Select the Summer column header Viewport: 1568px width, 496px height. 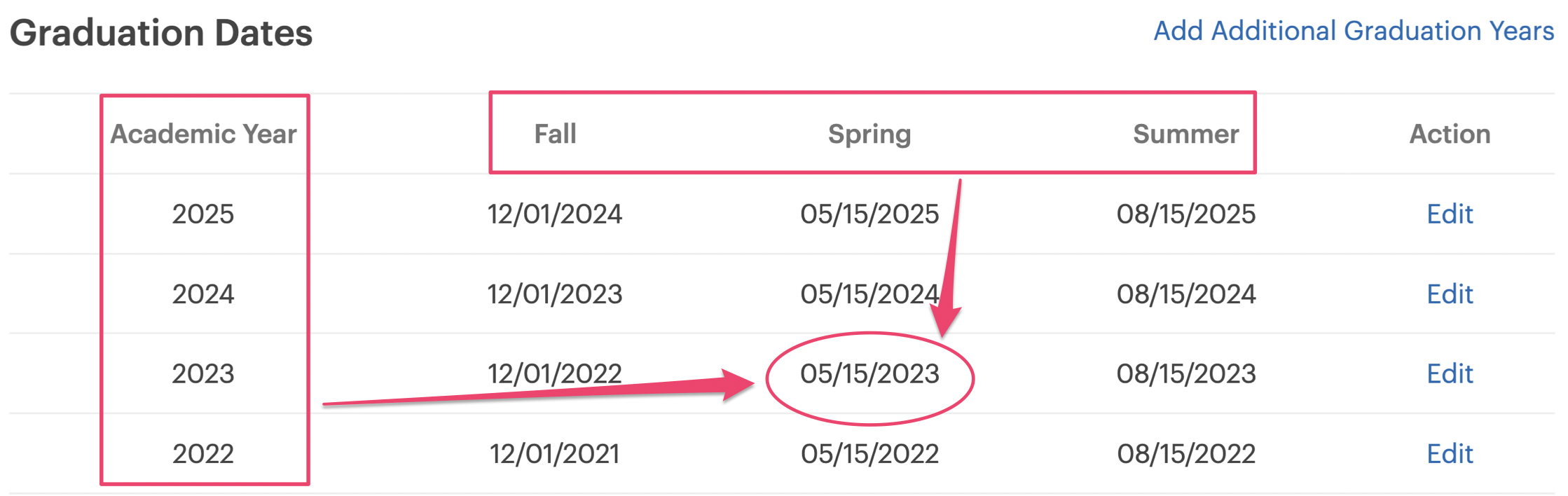coord(1185,134)
